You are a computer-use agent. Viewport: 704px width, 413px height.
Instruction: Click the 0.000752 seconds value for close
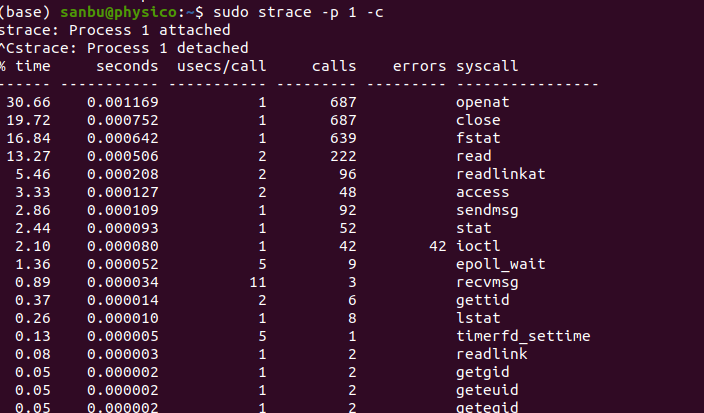click(123, 120)
